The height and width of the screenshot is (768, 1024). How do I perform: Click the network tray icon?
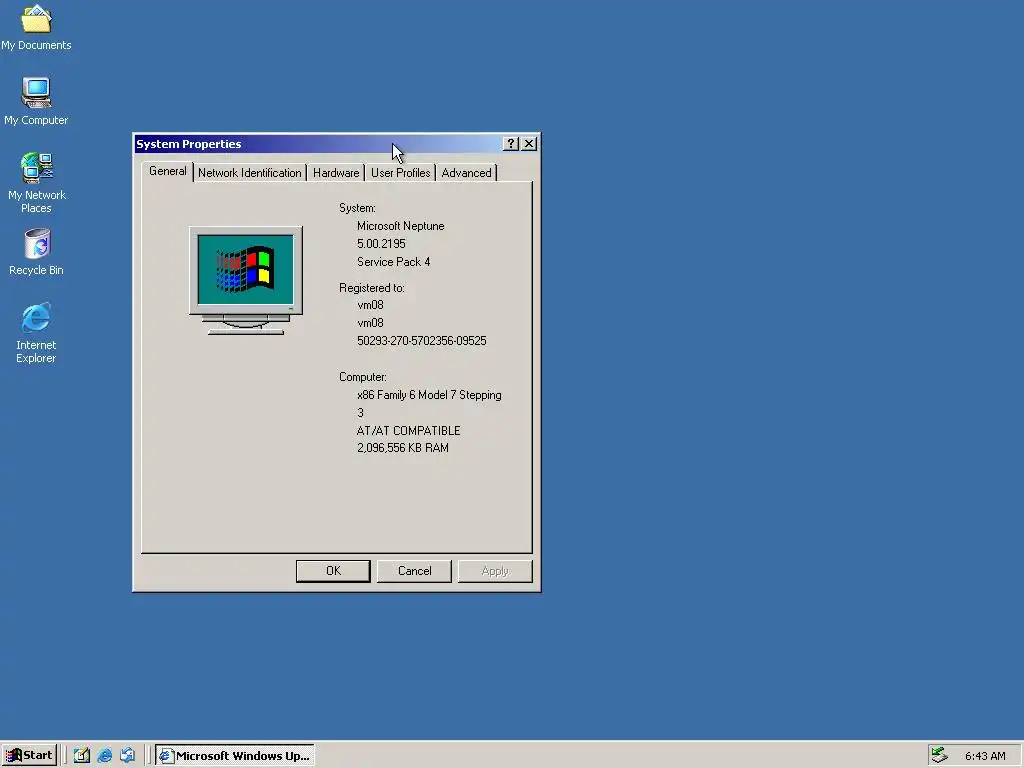coord(940,756)
